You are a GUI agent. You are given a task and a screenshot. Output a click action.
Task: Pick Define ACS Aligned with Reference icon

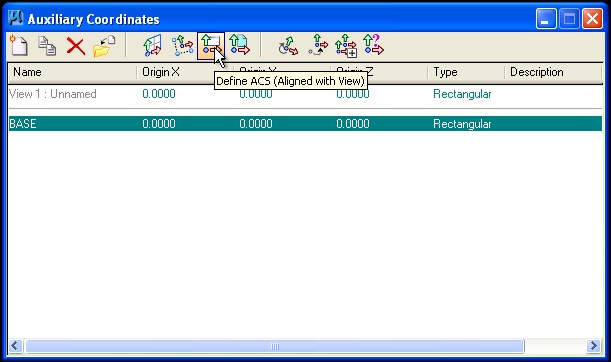pyautogui.click(x=239, y=45)
